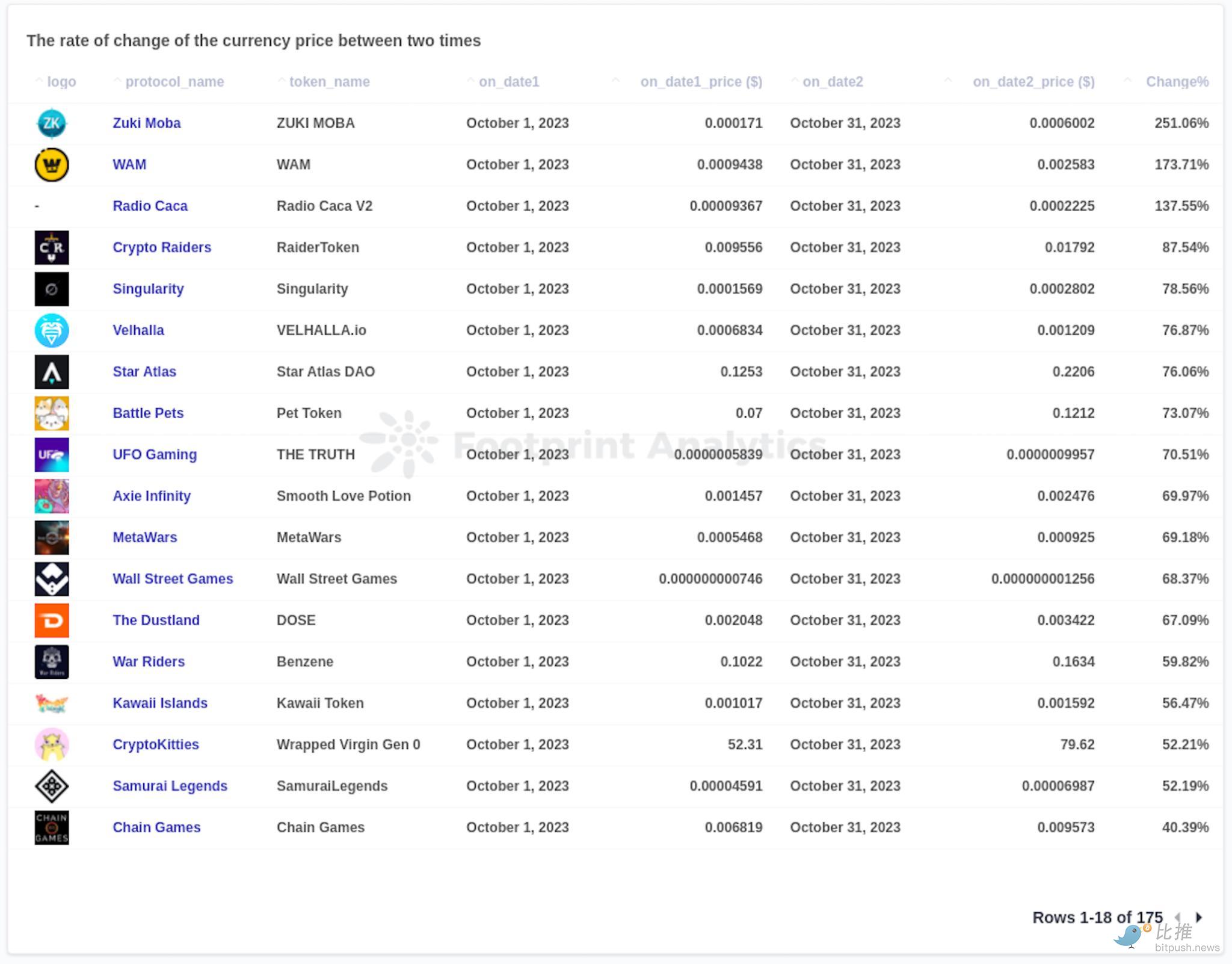Screen dimensions: 1232x964
Task: Go to previous page of rows
Action: coord(1178,918)
